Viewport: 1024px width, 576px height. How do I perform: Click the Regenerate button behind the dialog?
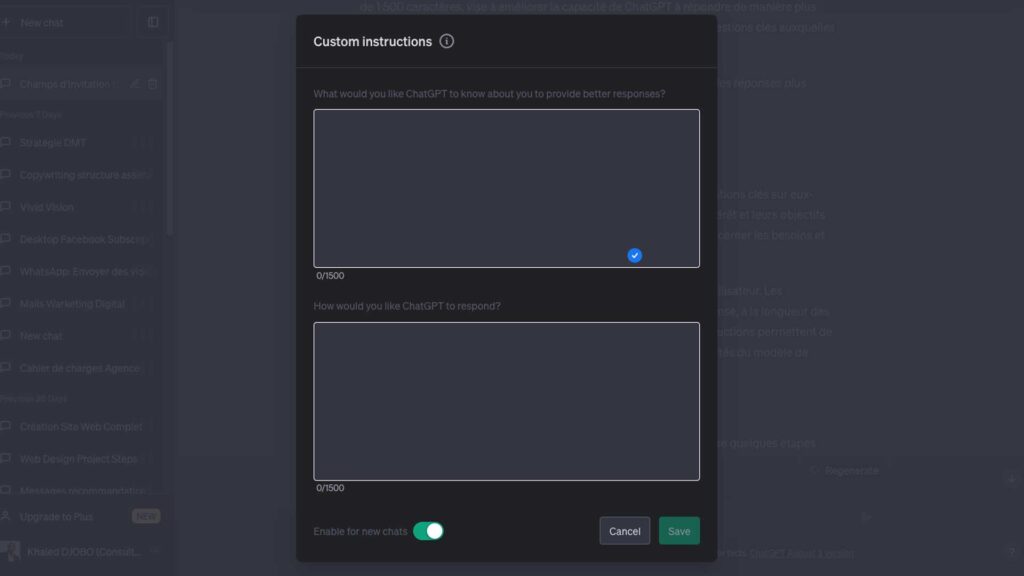coord(845,471)
